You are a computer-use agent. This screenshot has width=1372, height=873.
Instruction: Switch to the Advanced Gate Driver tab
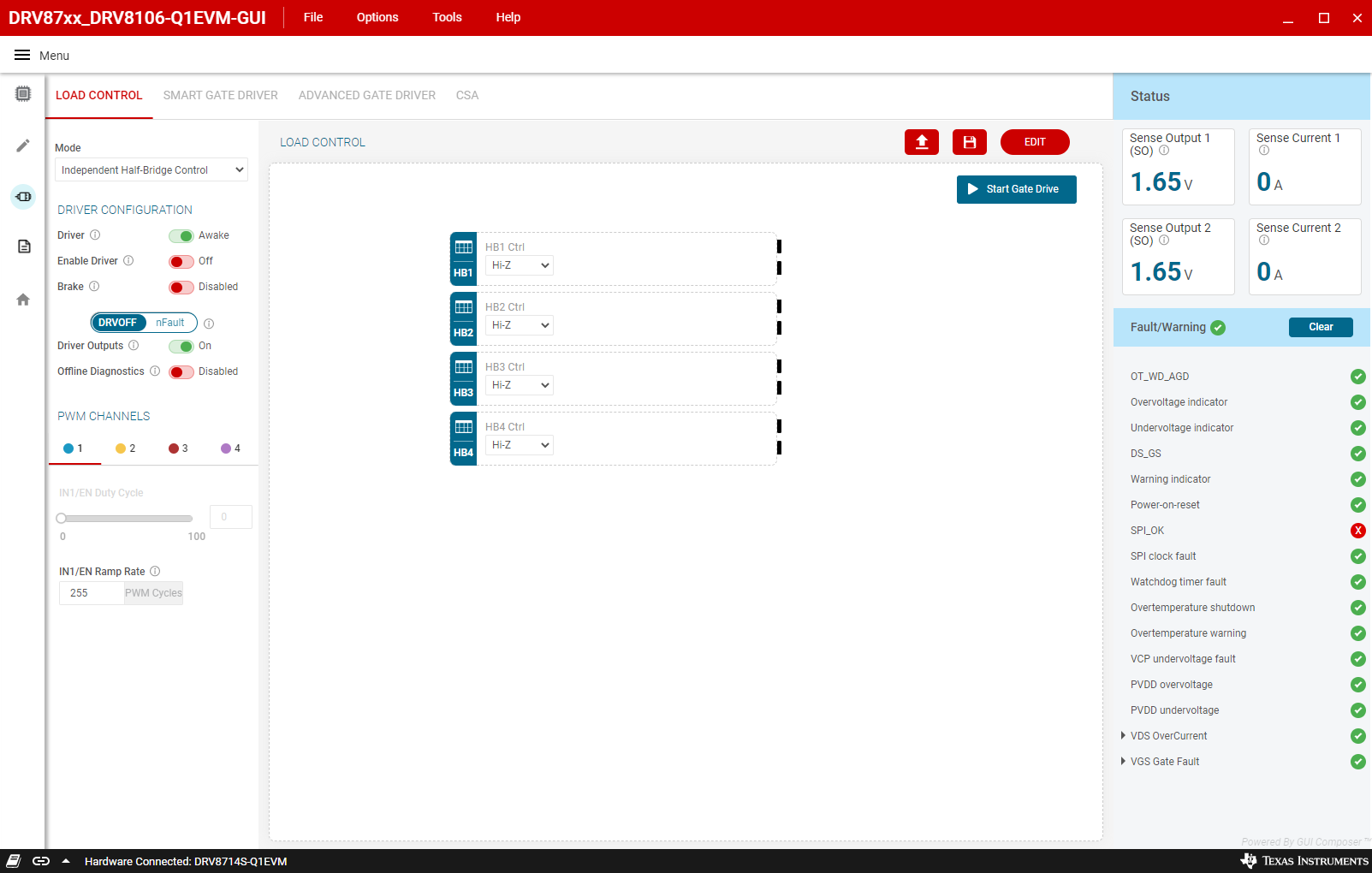[x=367, y=96]
